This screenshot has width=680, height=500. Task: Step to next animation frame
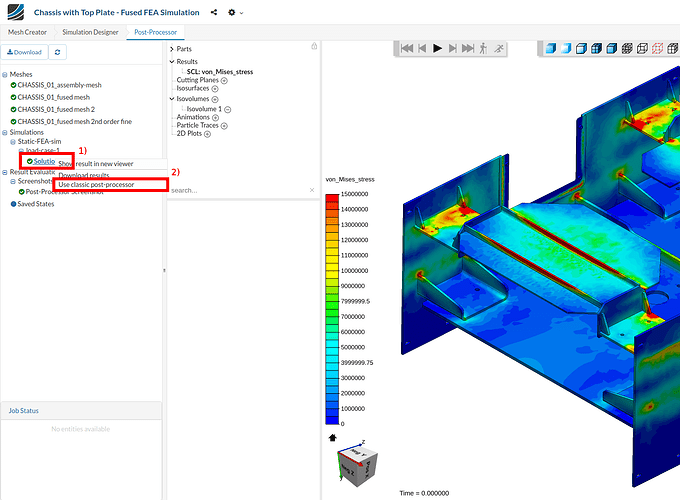pos(452,48)
